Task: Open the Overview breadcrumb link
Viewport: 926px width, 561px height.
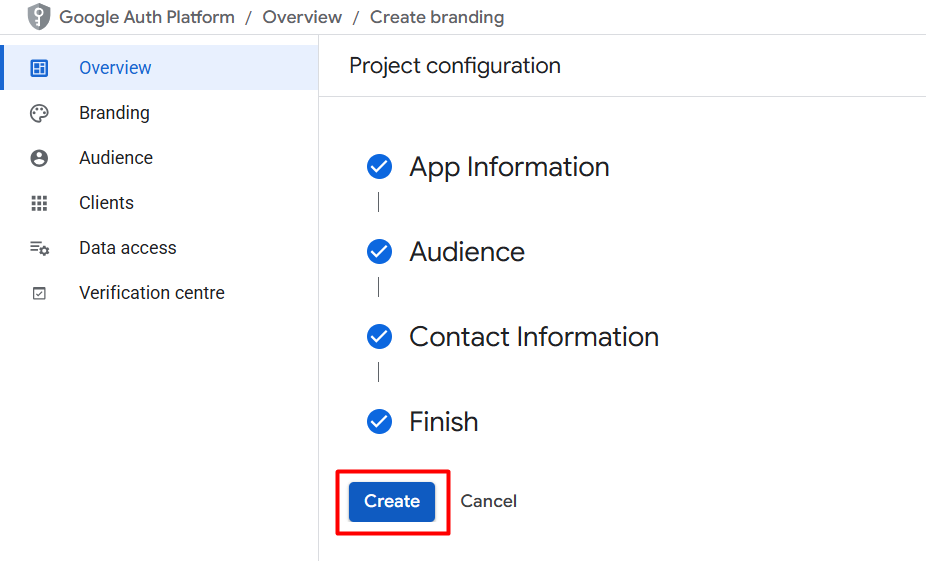Action: pos(302,17)
